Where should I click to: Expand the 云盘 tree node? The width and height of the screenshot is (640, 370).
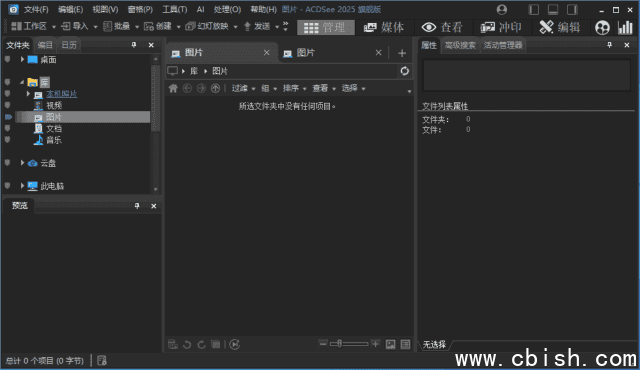click(x=22, y=163)
